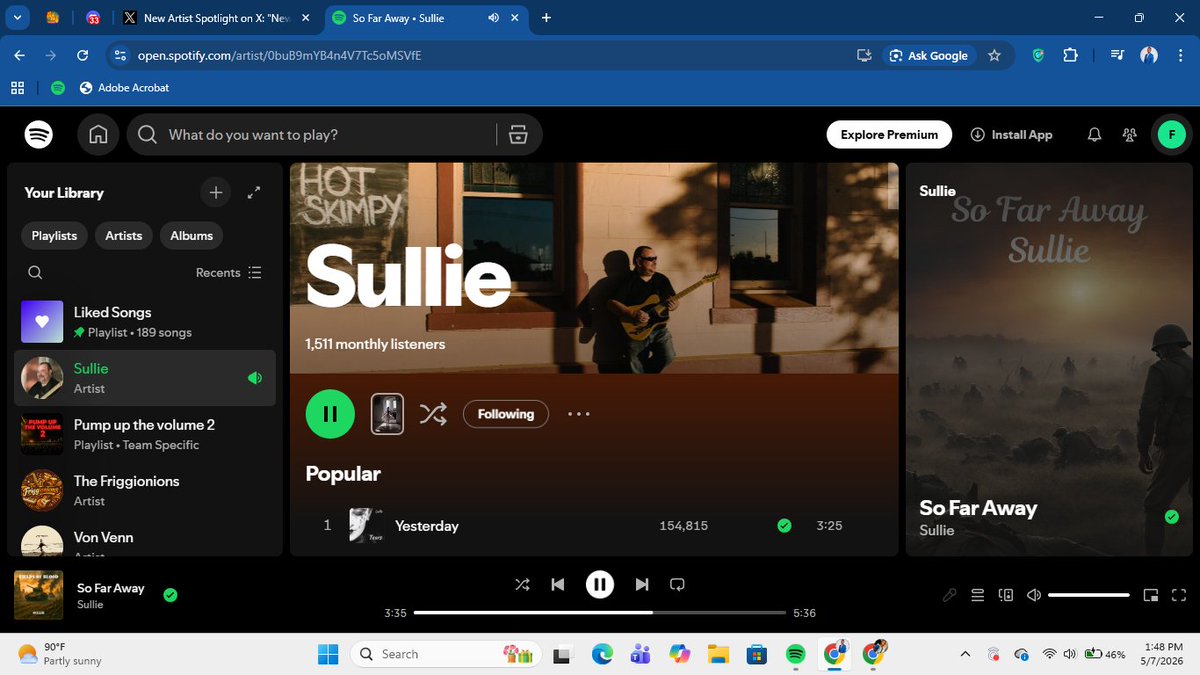This screenshot has width=1200, height=675.
Task: Filter library by Albums
Action: pos(192,236)
